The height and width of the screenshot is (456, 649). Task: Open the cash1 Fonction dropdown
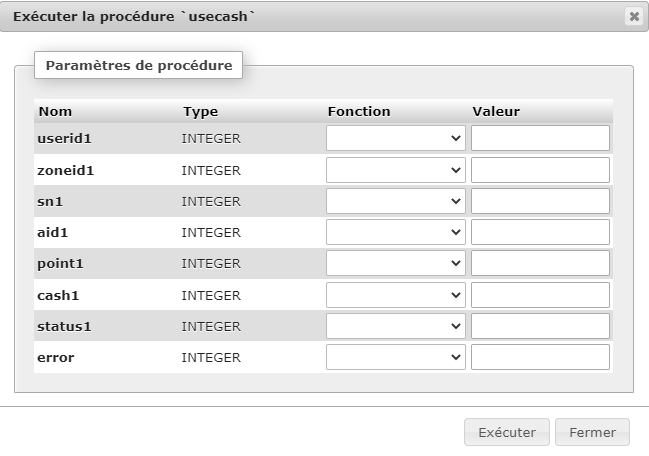coord(396,295)
